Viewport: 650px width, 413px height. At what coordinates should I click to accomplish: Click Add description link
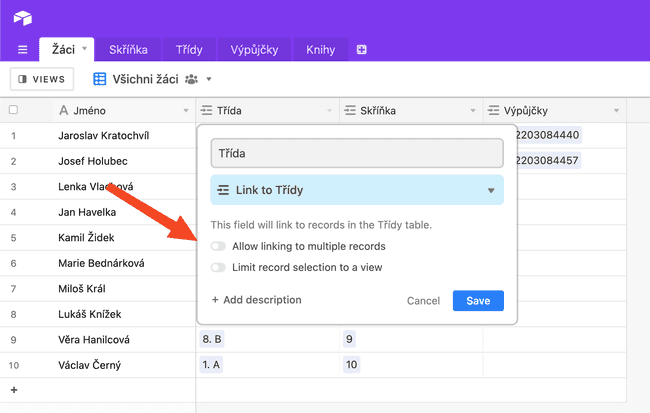(x=257, y=300)
